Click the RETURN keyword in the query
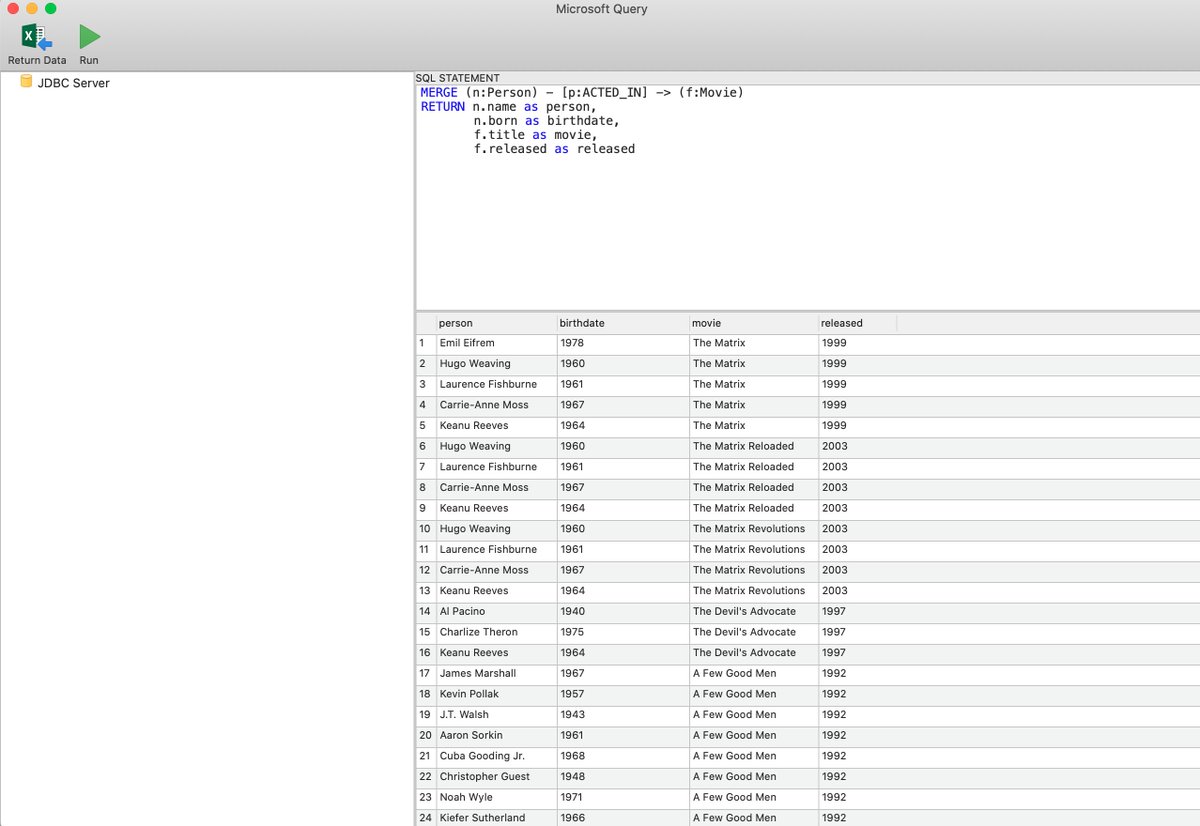Screen dimensions: 1200x826 443,106
